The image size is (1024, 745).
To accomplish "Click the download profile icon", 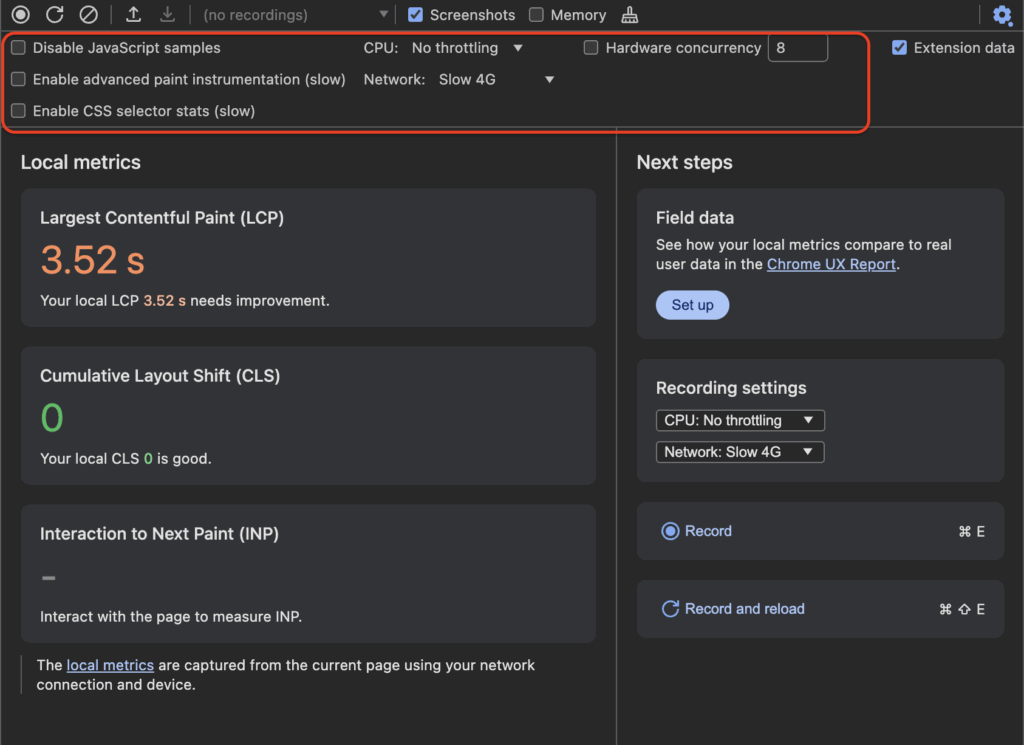I will tap(167, 15).
